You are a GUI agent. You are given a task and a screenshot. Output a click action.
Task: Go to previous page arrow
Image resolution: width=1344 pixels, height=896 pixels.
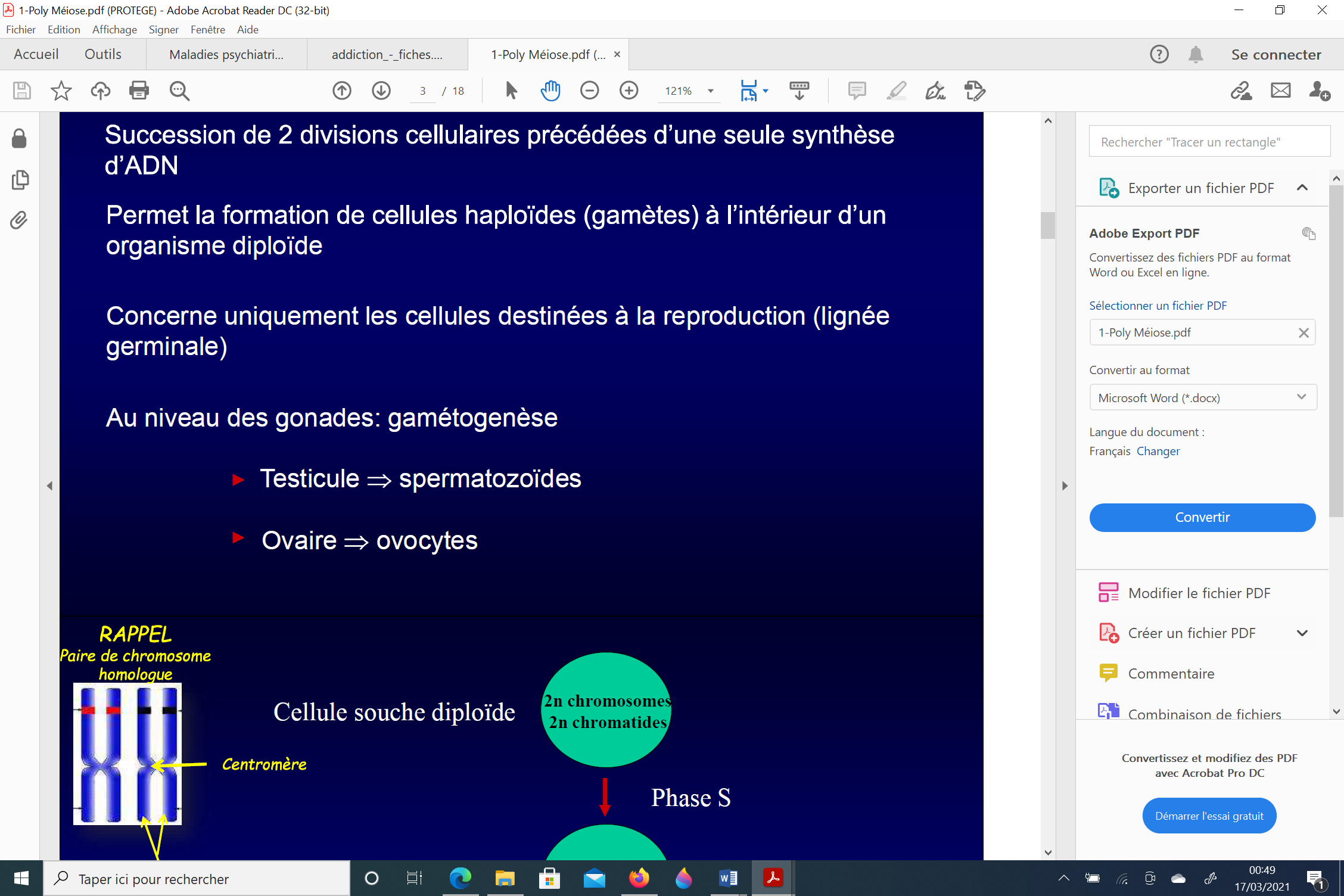(342, 91)
